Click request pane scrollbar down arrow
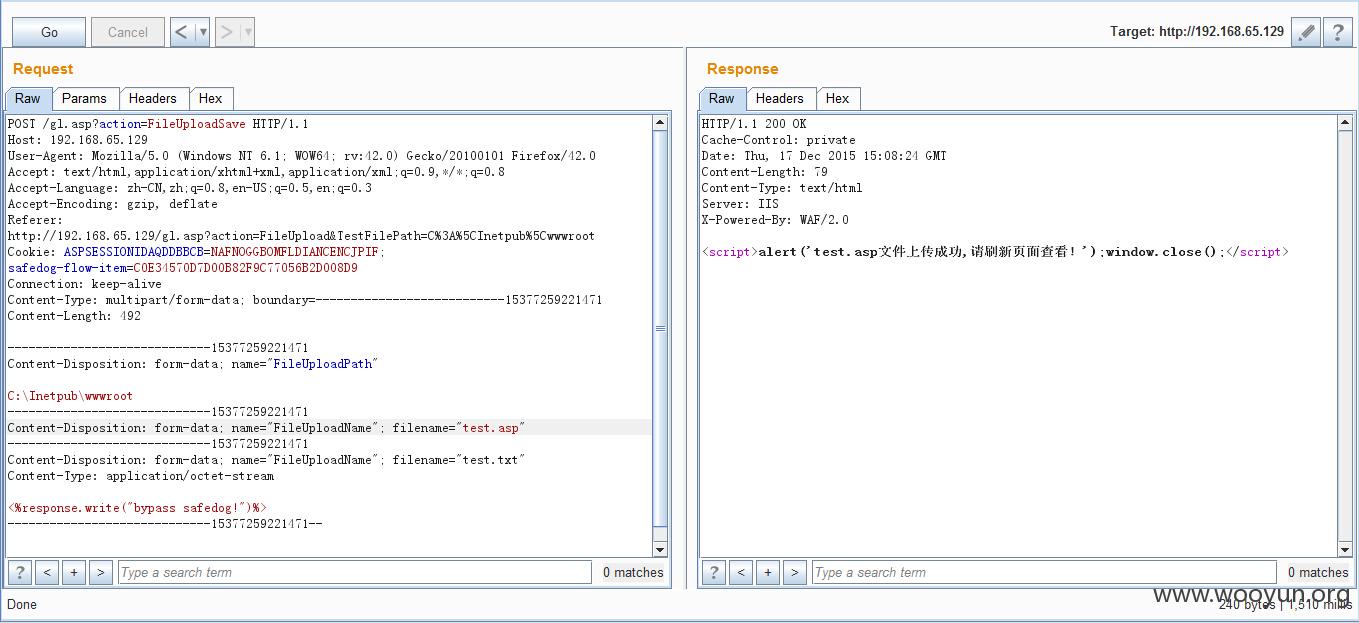Viewport: 1359px width, 623px height. coord(660,549)
